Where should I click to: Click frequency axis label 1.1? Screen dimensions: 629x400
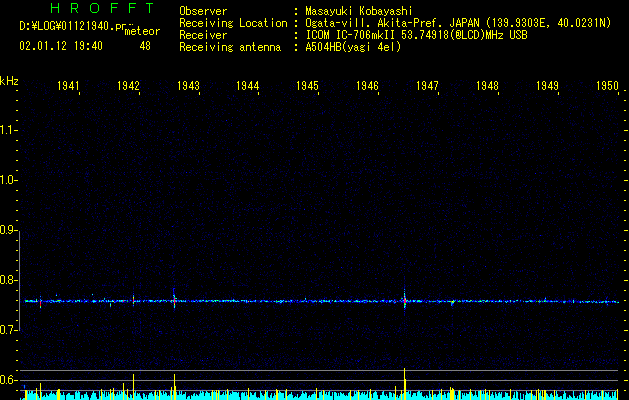tap(9, 130)
